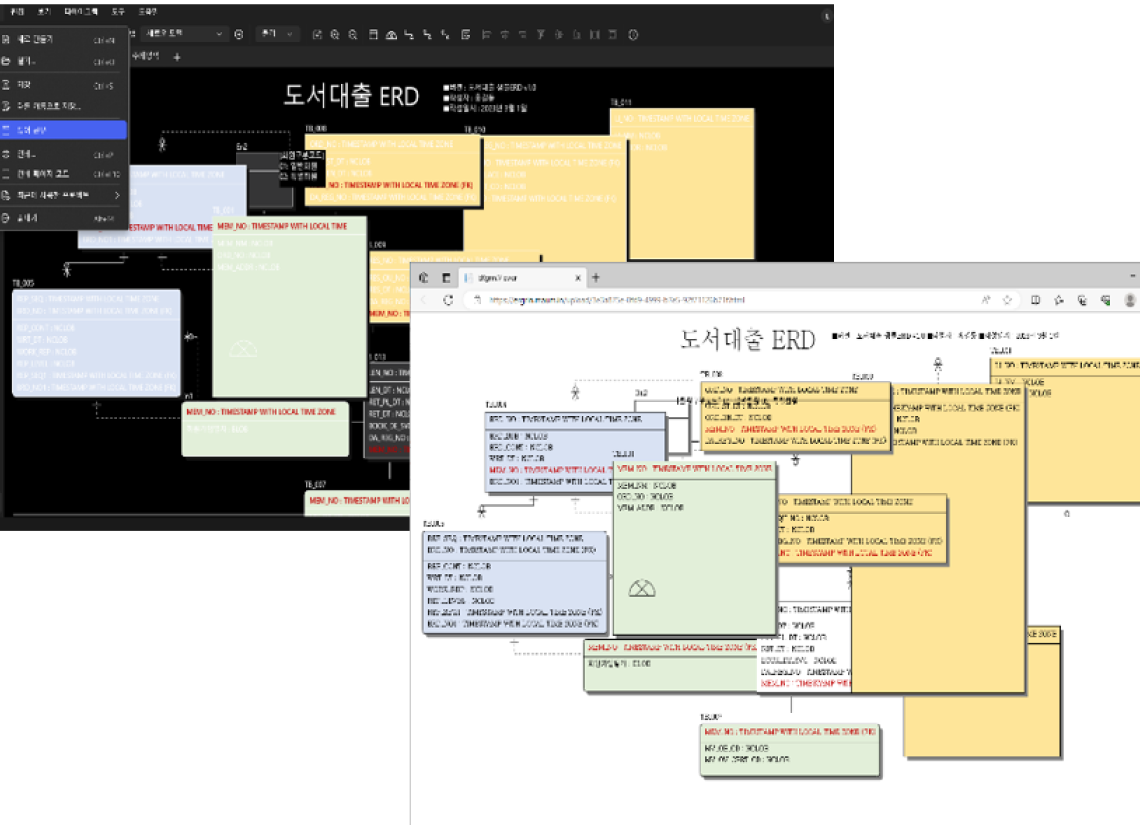Select the open browser tab
Image resolution: width=1140 pixels, height=825 pixels.
(x=522, y=278)
